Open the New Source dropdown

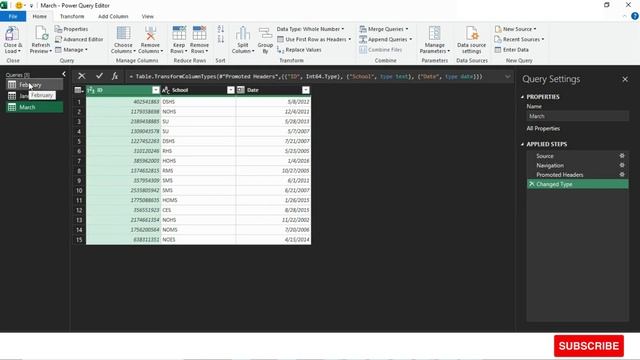coord(516,29)
